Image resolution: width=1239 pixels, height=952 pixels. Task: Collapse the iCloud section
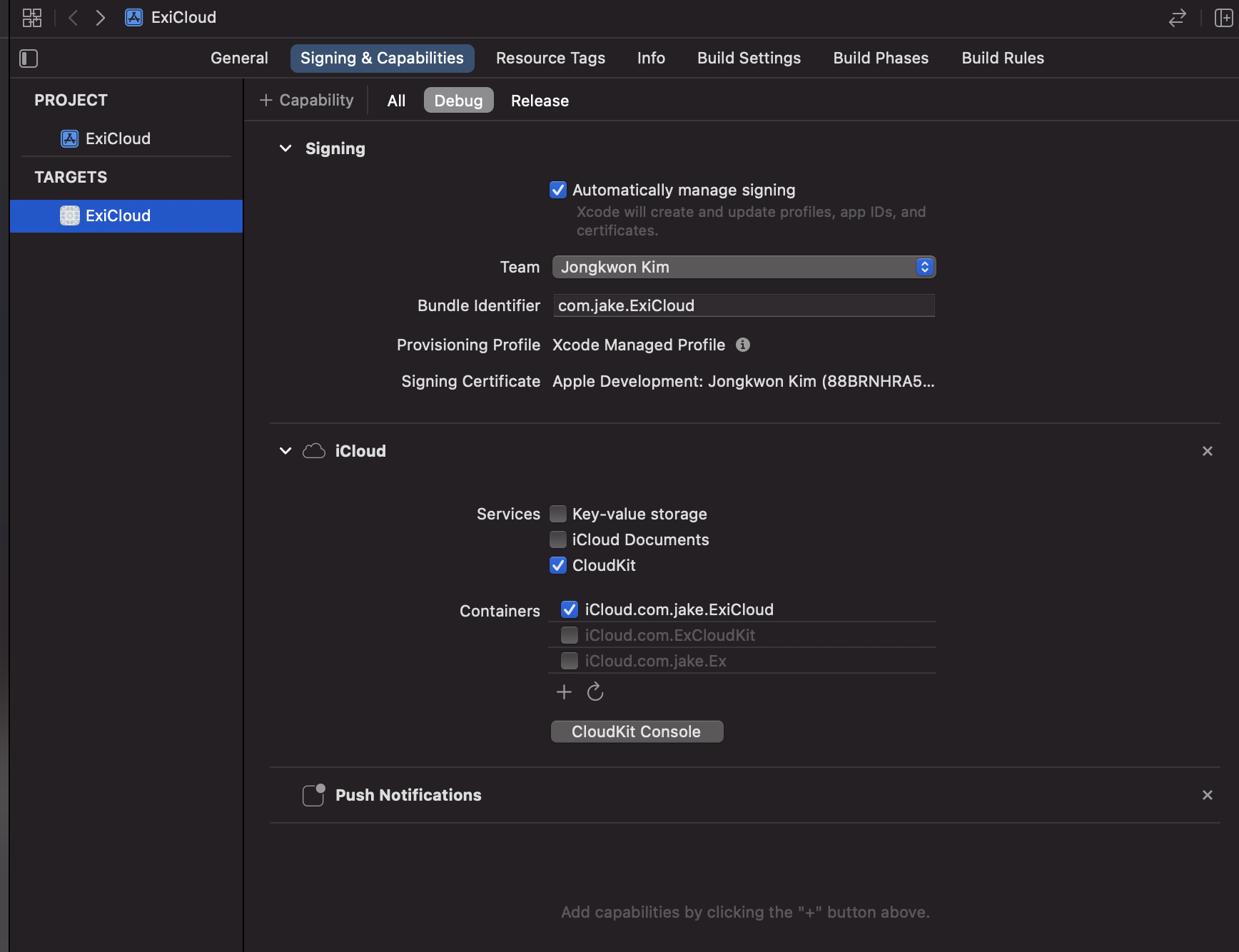click(x=285, y=451)
